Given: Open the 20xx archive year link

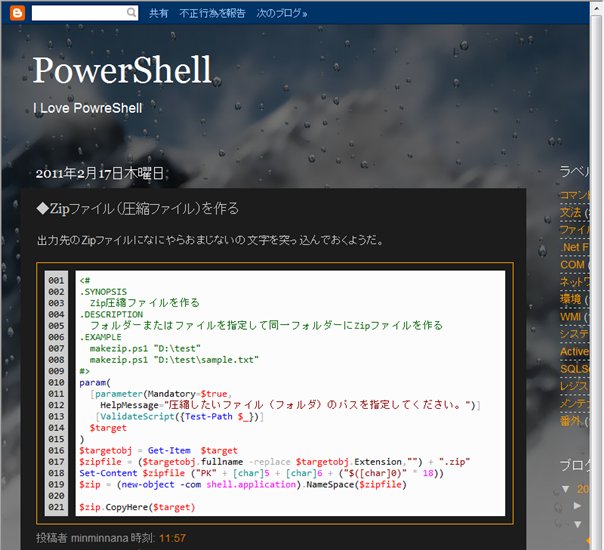Looking at the screenshot, I should coord(583,489).
